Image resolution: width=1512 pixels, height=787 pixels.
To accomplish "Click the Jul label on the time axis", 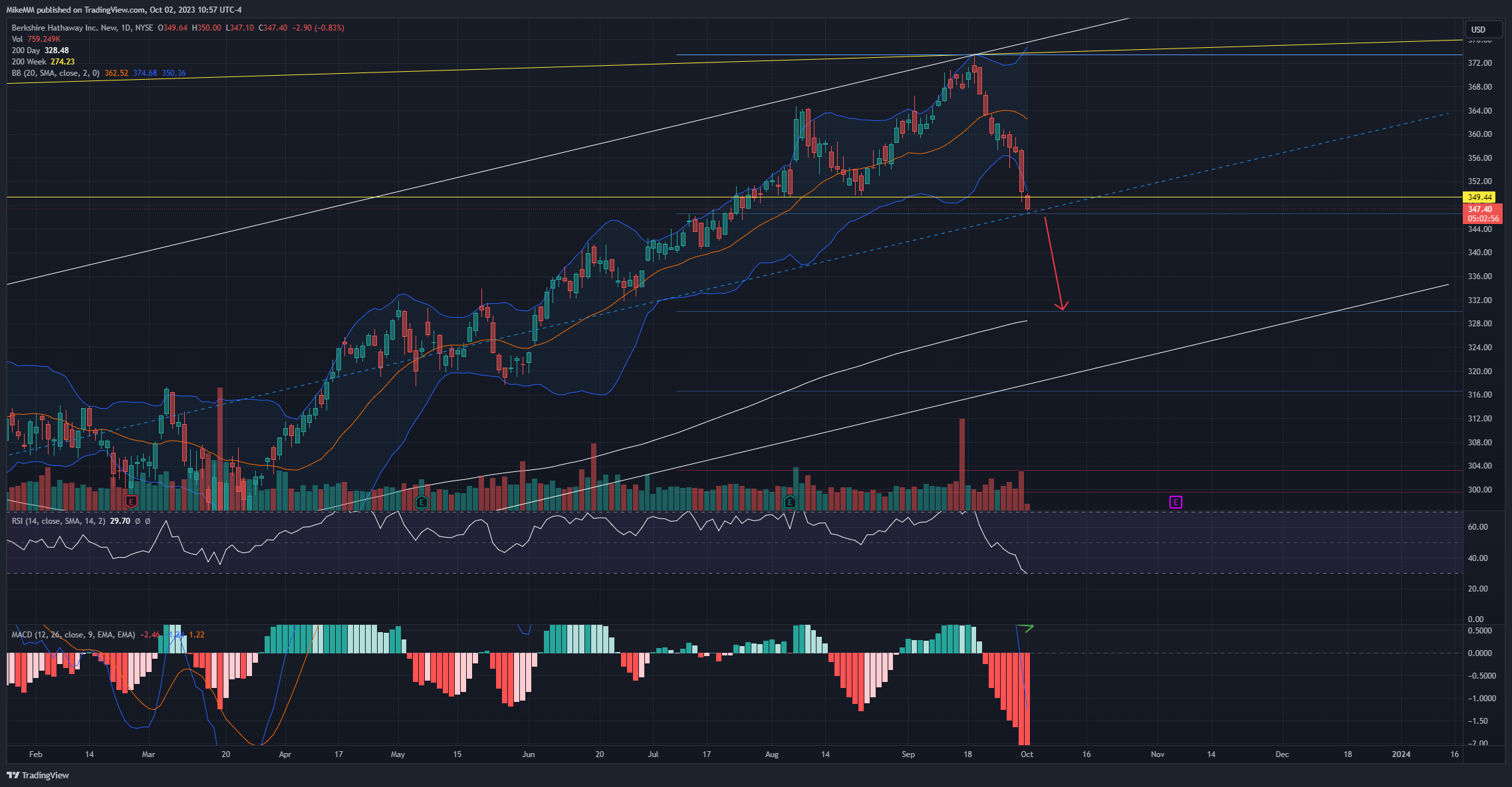I will (x=653, y=754).
